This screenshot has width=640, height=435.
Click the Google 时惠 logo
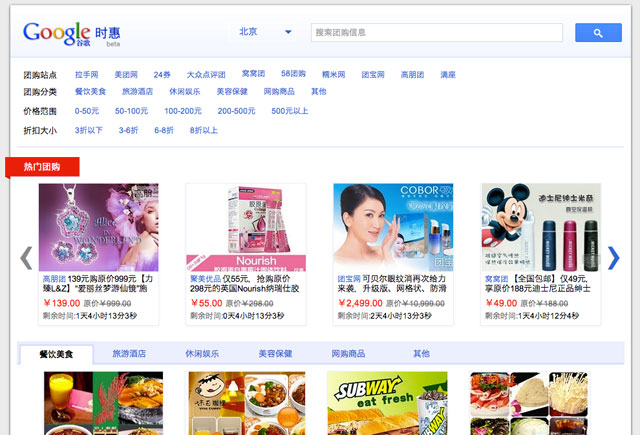[71, 34]
